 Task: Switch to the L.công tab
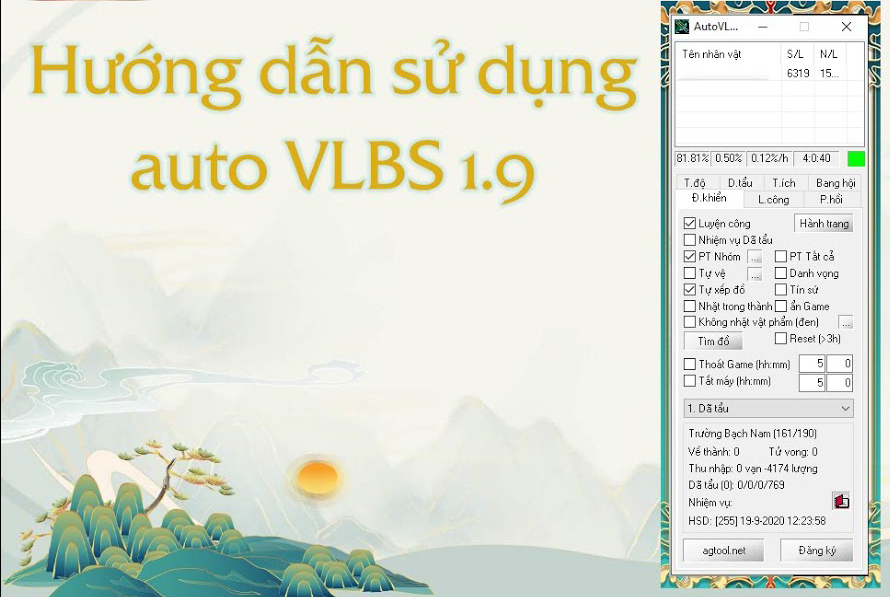[773, 200]
